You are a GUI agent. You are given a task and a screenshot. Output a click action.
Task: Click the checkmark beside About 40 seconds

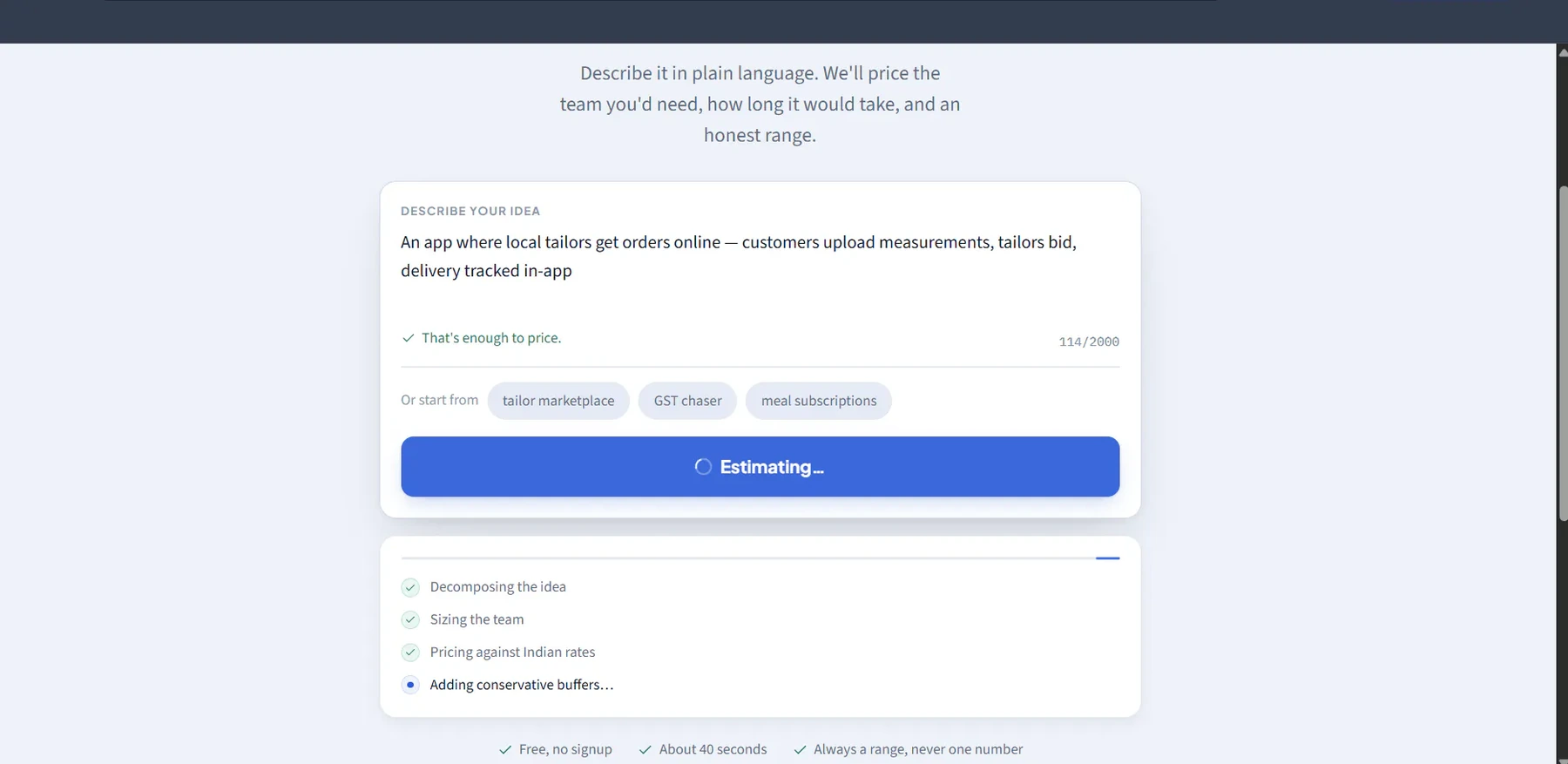coord(645,750)
